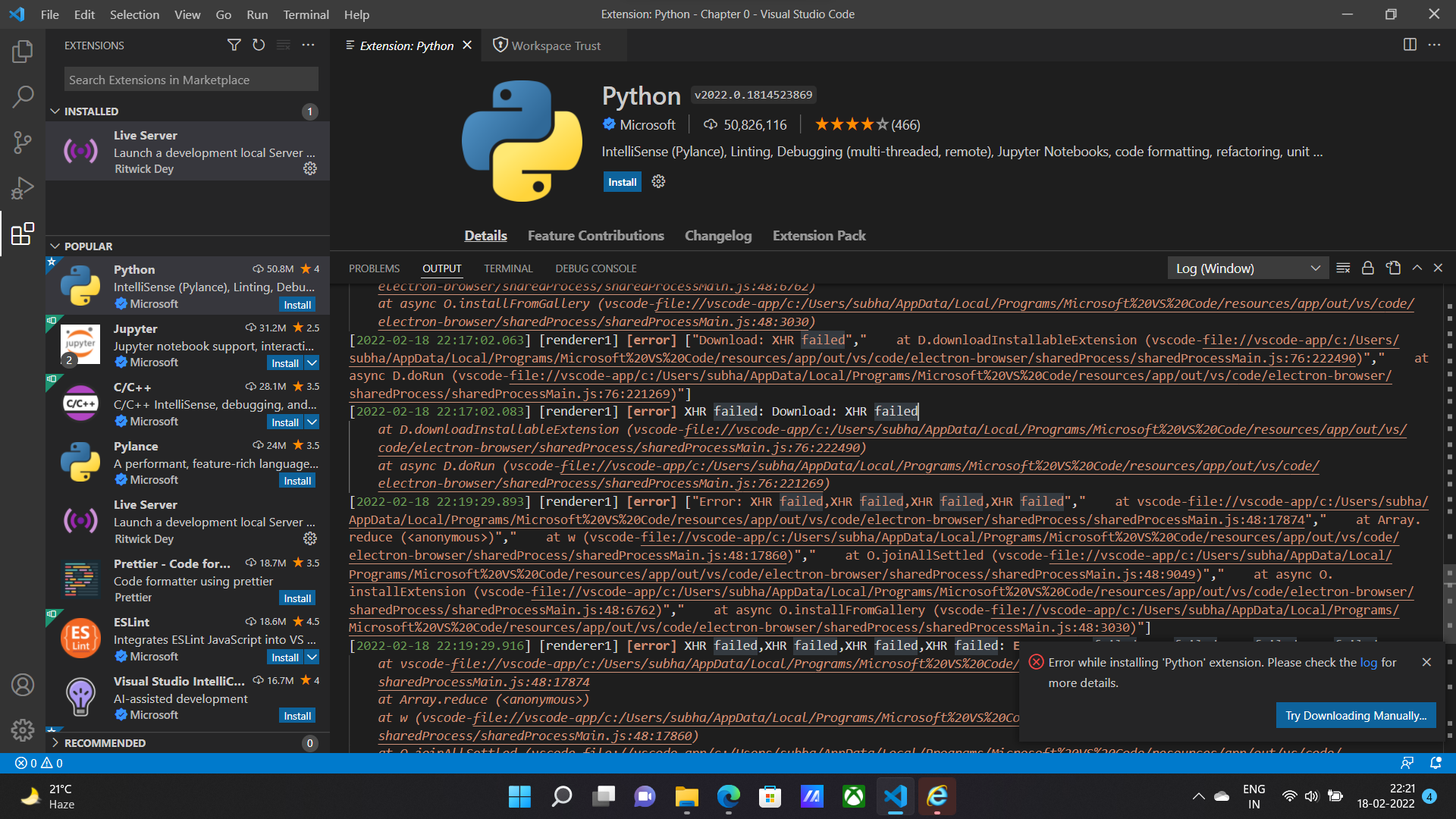Toggle the notifications bell in the status bar
The image size is (1456, 819).
(x=1435, y=764)
